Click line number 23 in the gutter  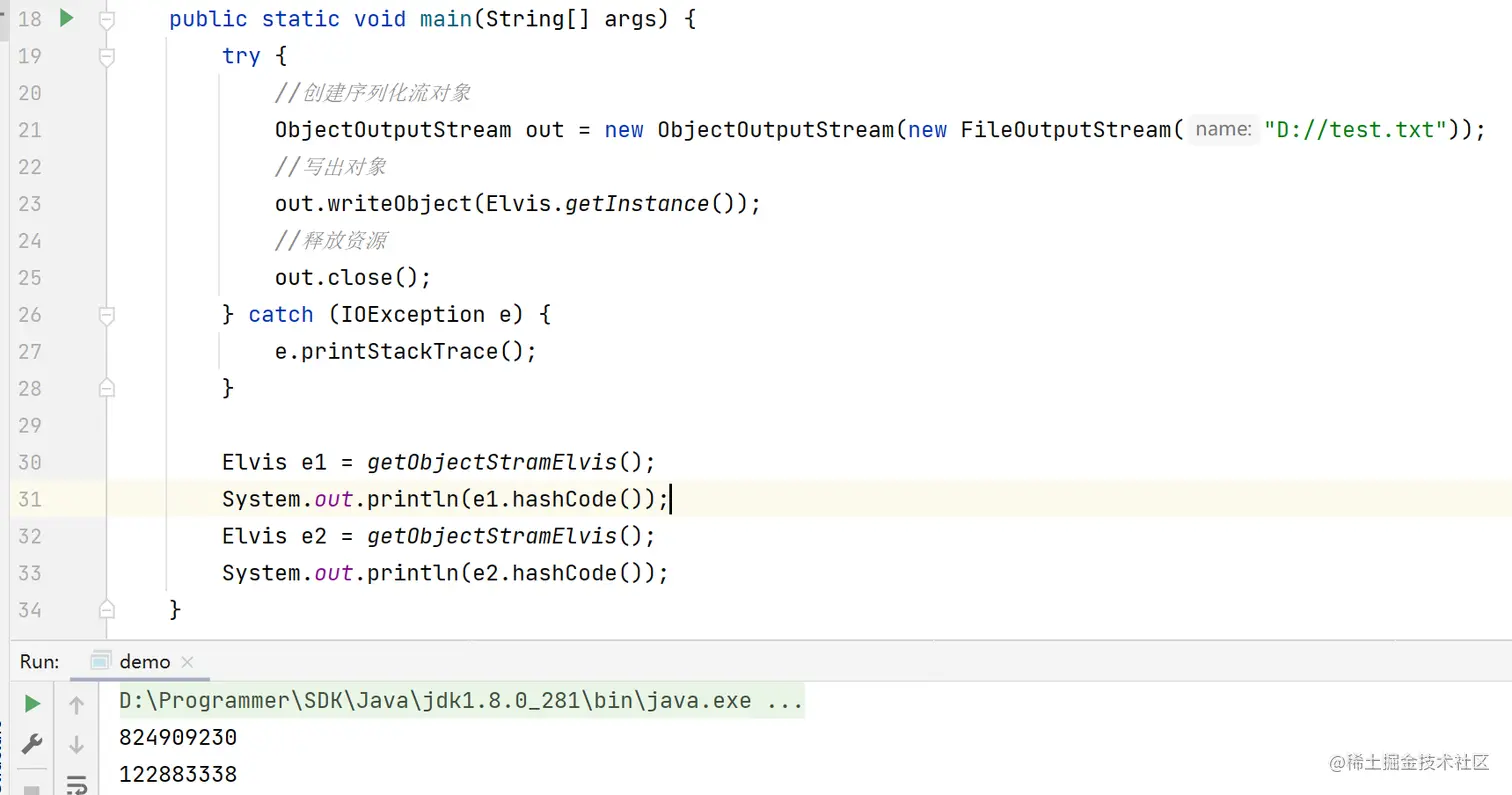30,204
